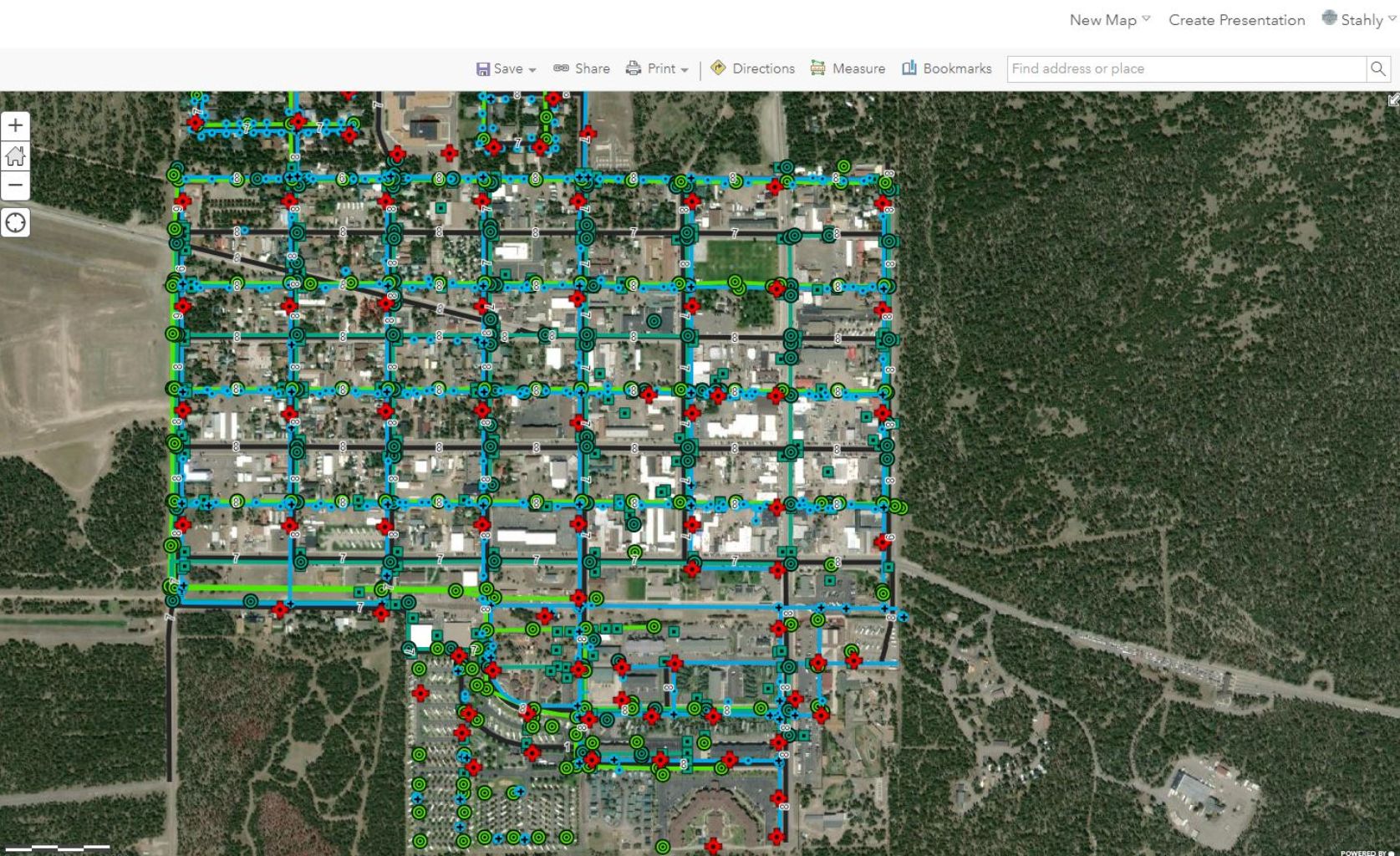Open the Measure tool
The image size is (1400, 856).
click(848, 69)
